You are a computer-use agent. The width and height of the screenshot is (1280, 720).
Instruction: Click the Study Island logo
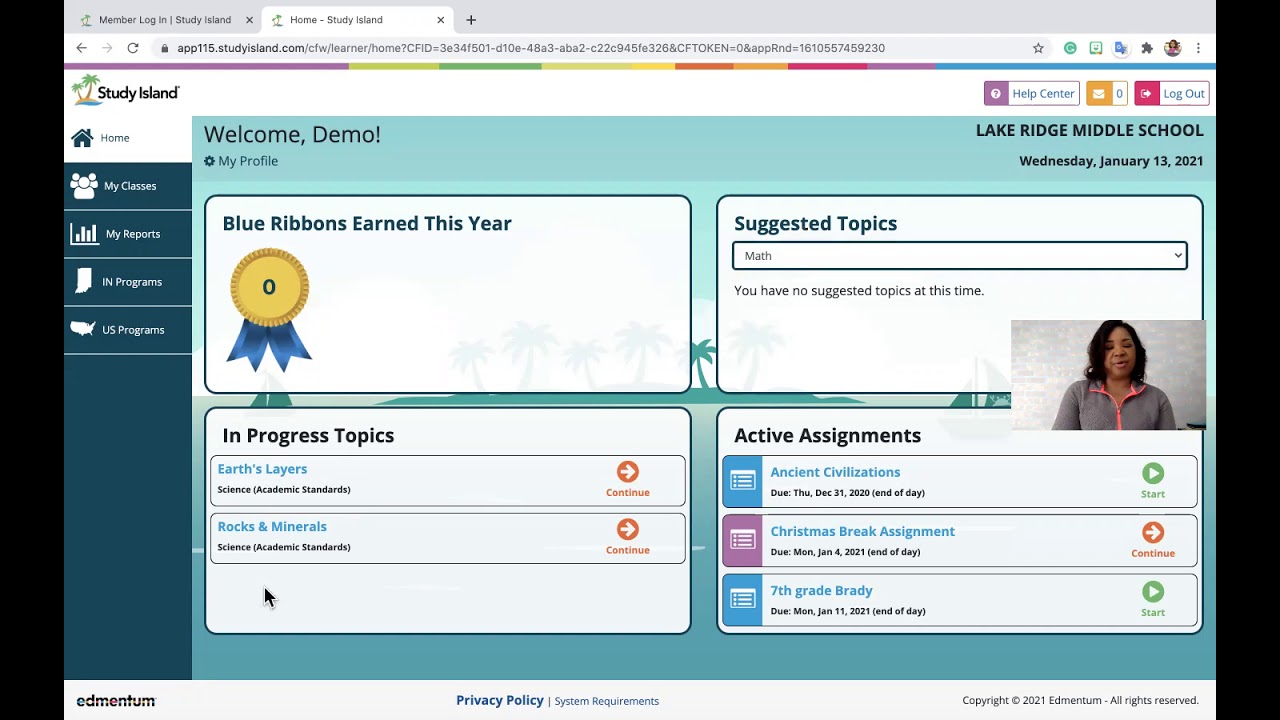tap(125, 91)
